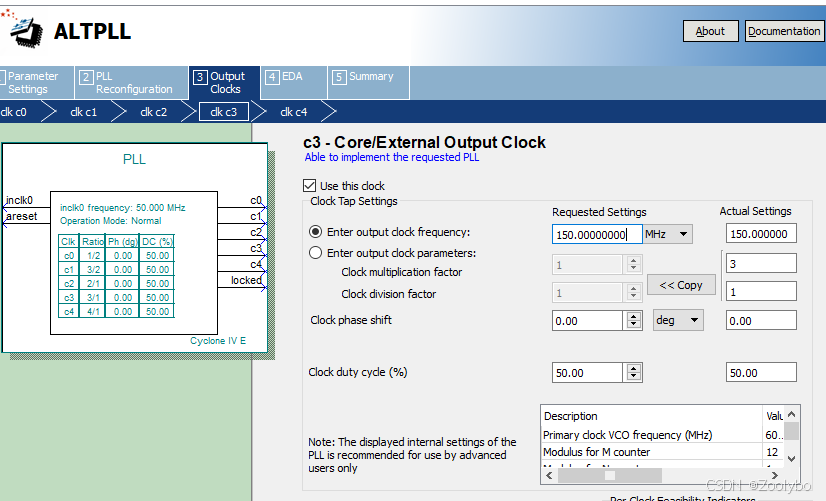Go to the EDA tab
The width and height of the screenshot is (826, 501).
click(293, 82)
